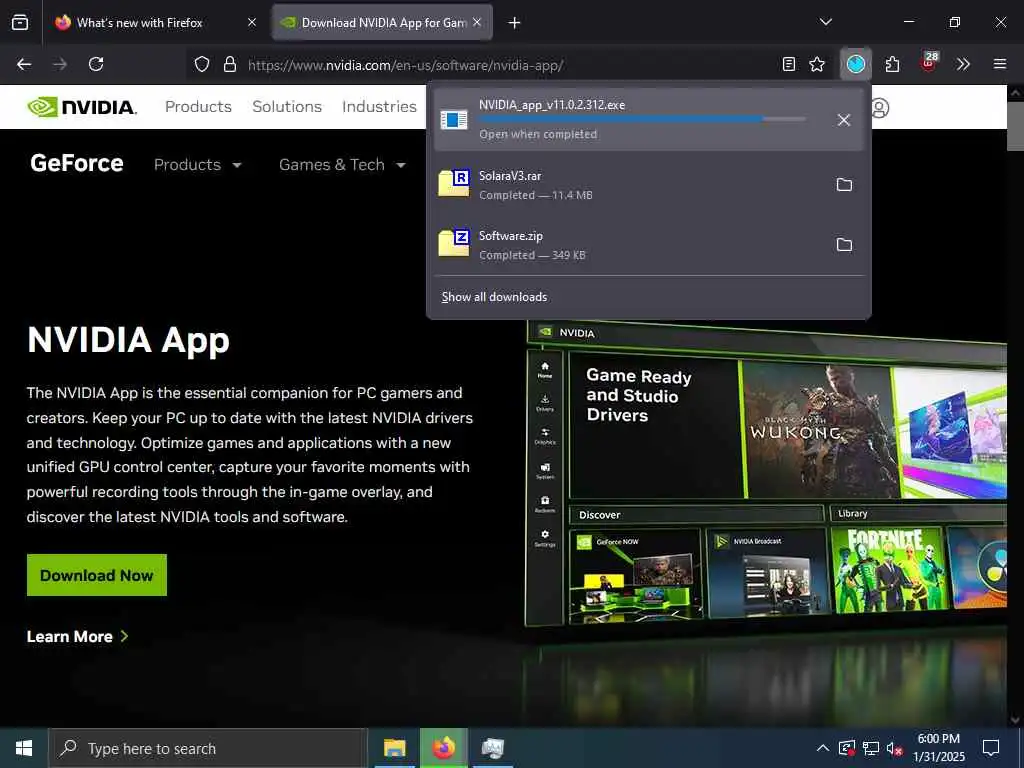Click the muted volume tray icon
The image size is (1024, 768).
(895, 748)
